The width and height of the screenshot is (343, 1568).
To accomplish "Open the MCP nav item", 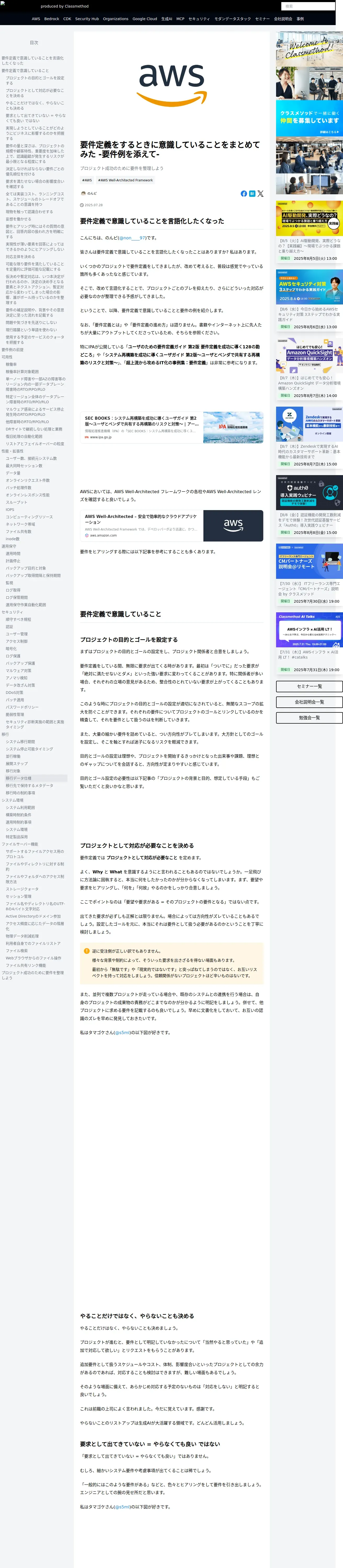I will [180, 19].
